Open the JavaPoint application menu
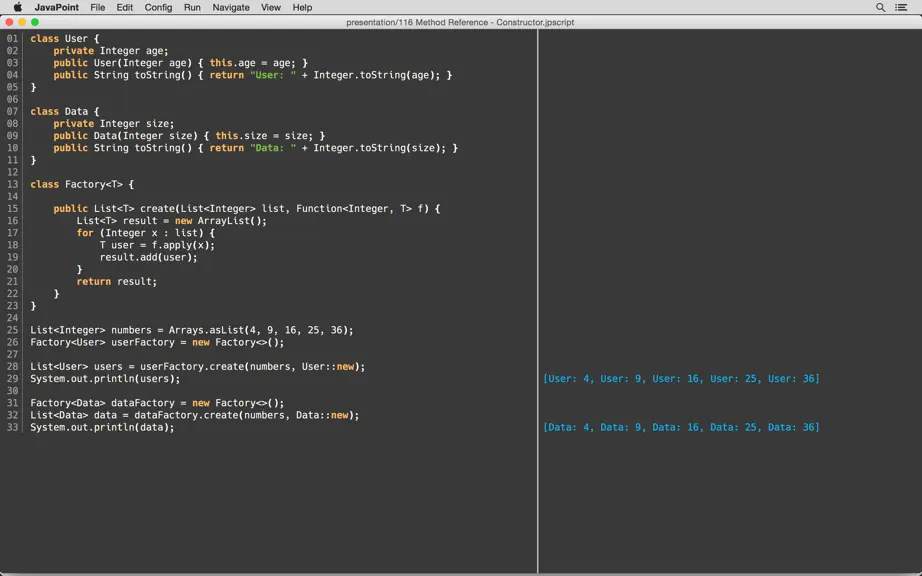The image size is (922, 576). pyautogui.click(x=56, y=7)
